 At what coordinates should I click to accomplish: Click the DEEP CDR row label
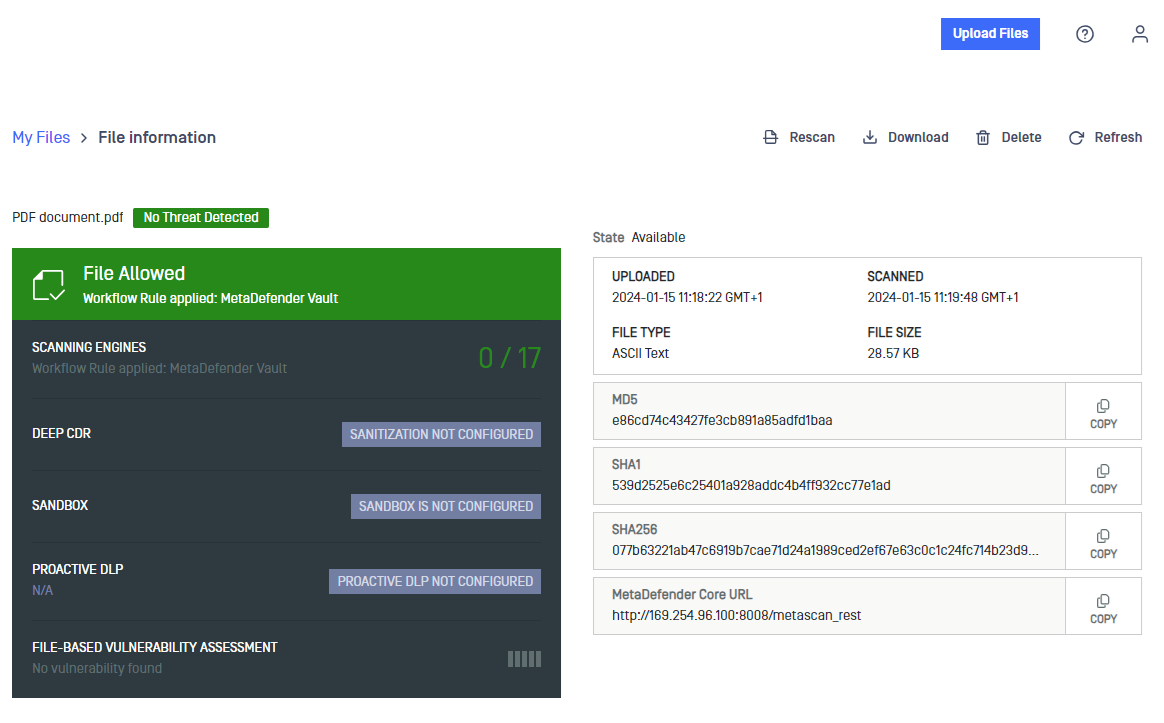coord(62,434)
